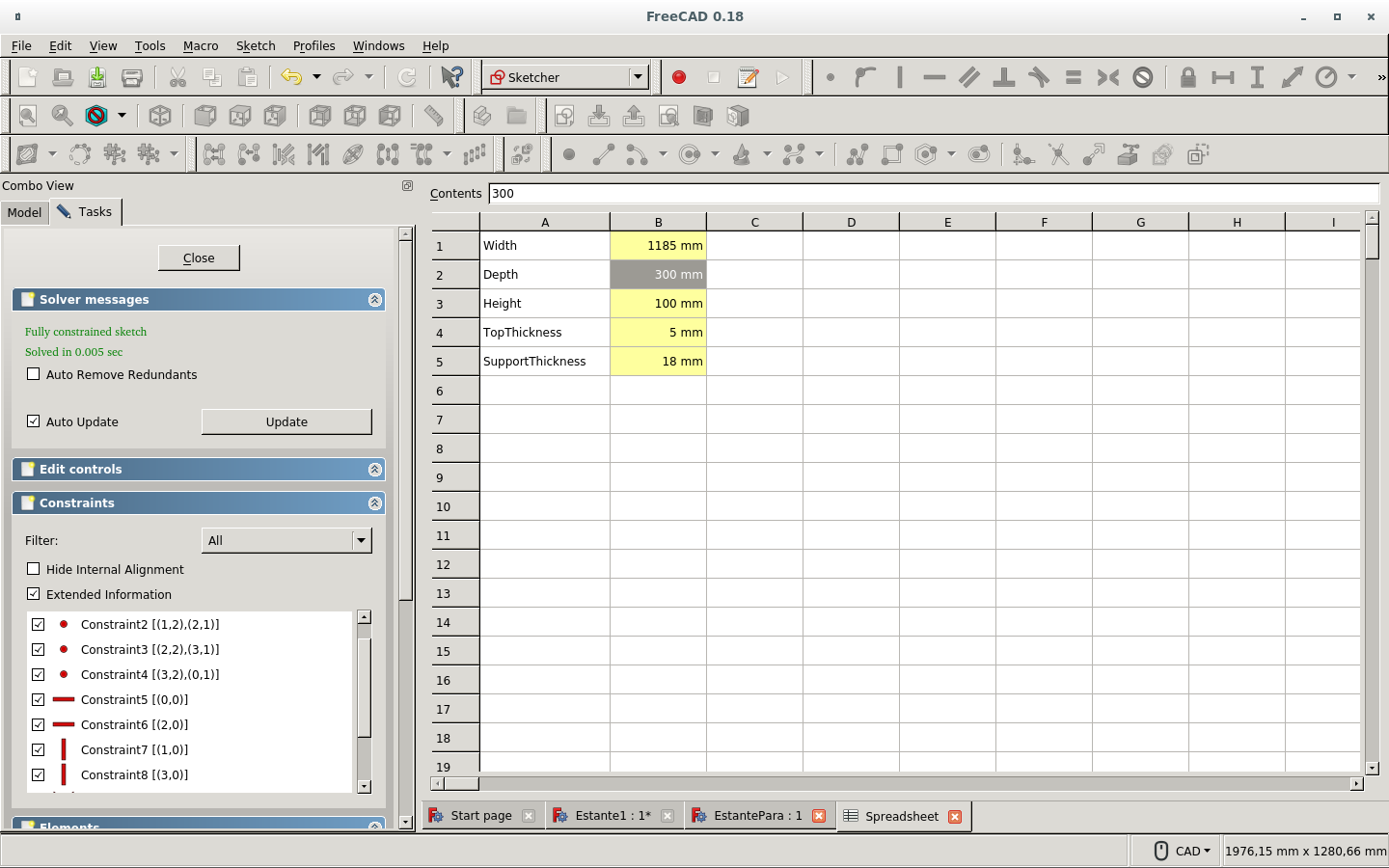Close the Spreadsheet tab
Screen dimensions: 1389x868
955,817
